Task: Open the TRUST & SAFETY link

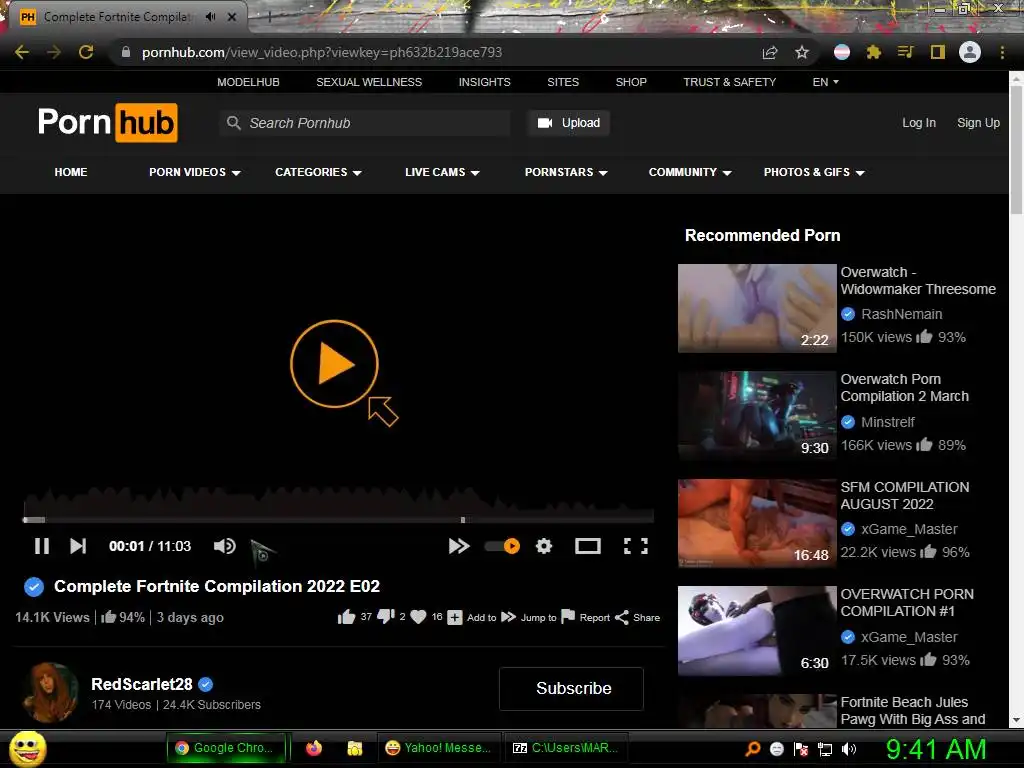Action: (729, 82)
